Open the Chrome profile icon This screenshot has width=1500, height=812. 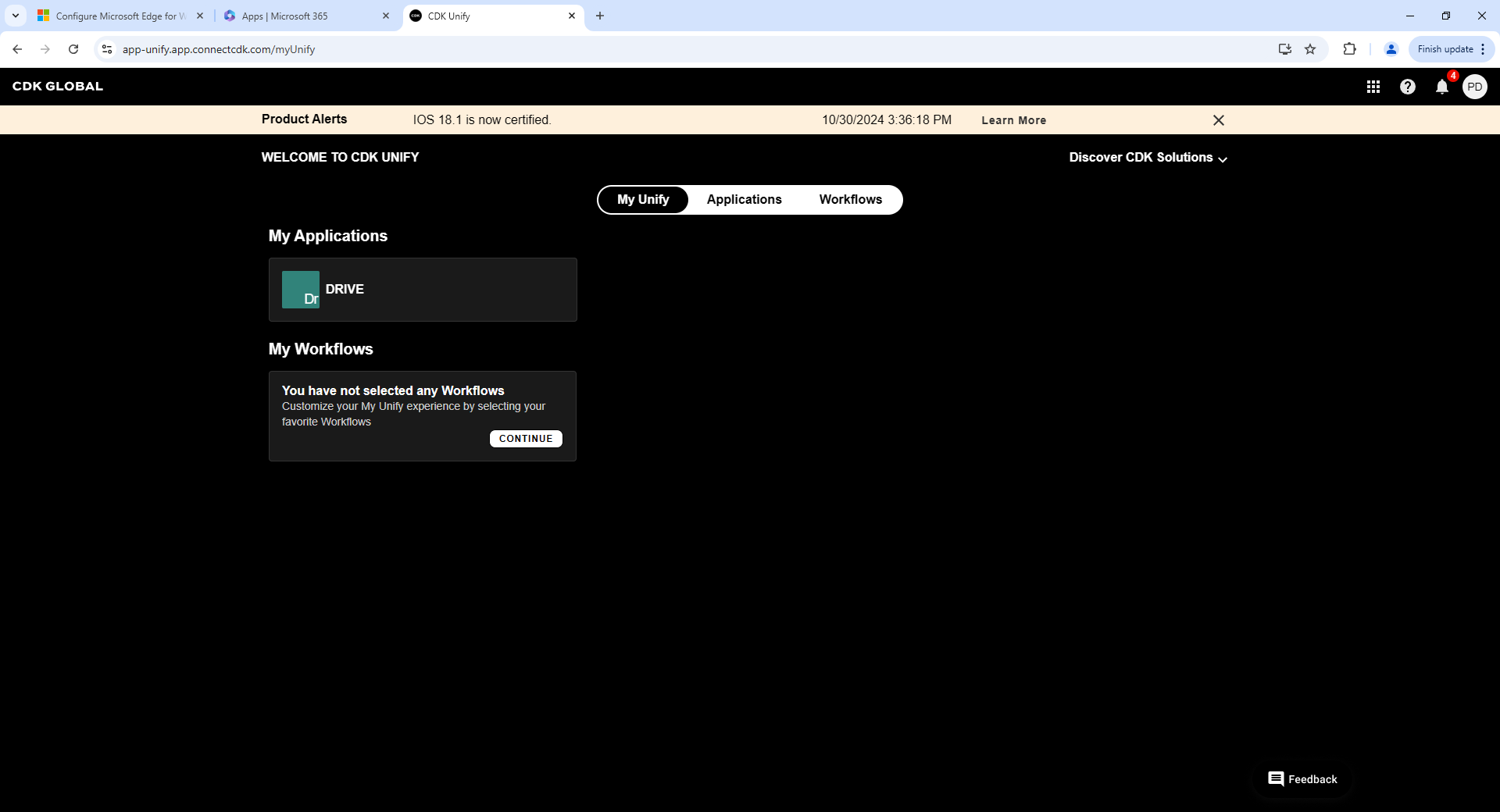coord(1391,49)
